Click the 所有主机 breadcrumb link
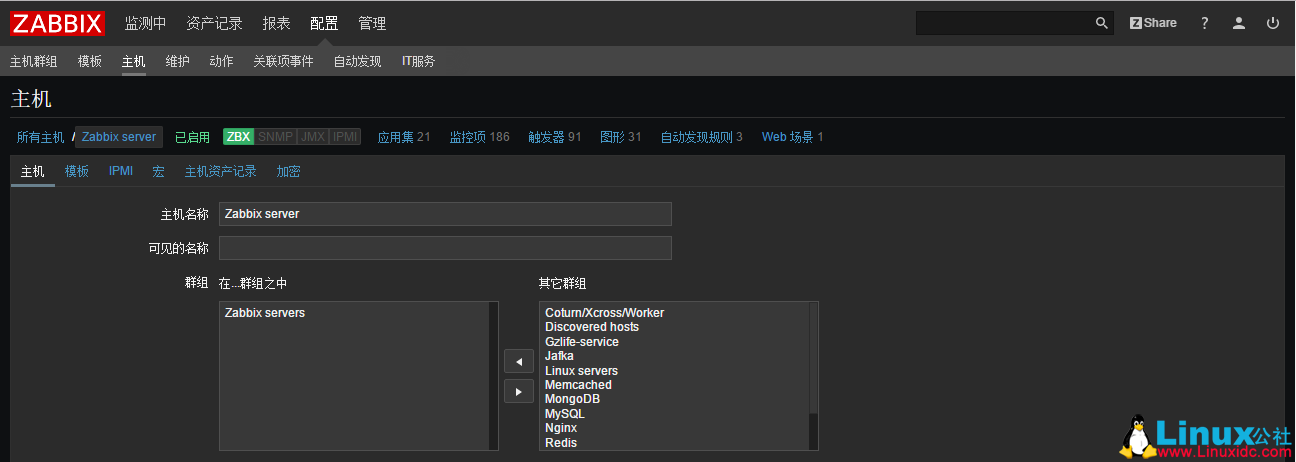 pyautogui.click(x=40, y=137)
